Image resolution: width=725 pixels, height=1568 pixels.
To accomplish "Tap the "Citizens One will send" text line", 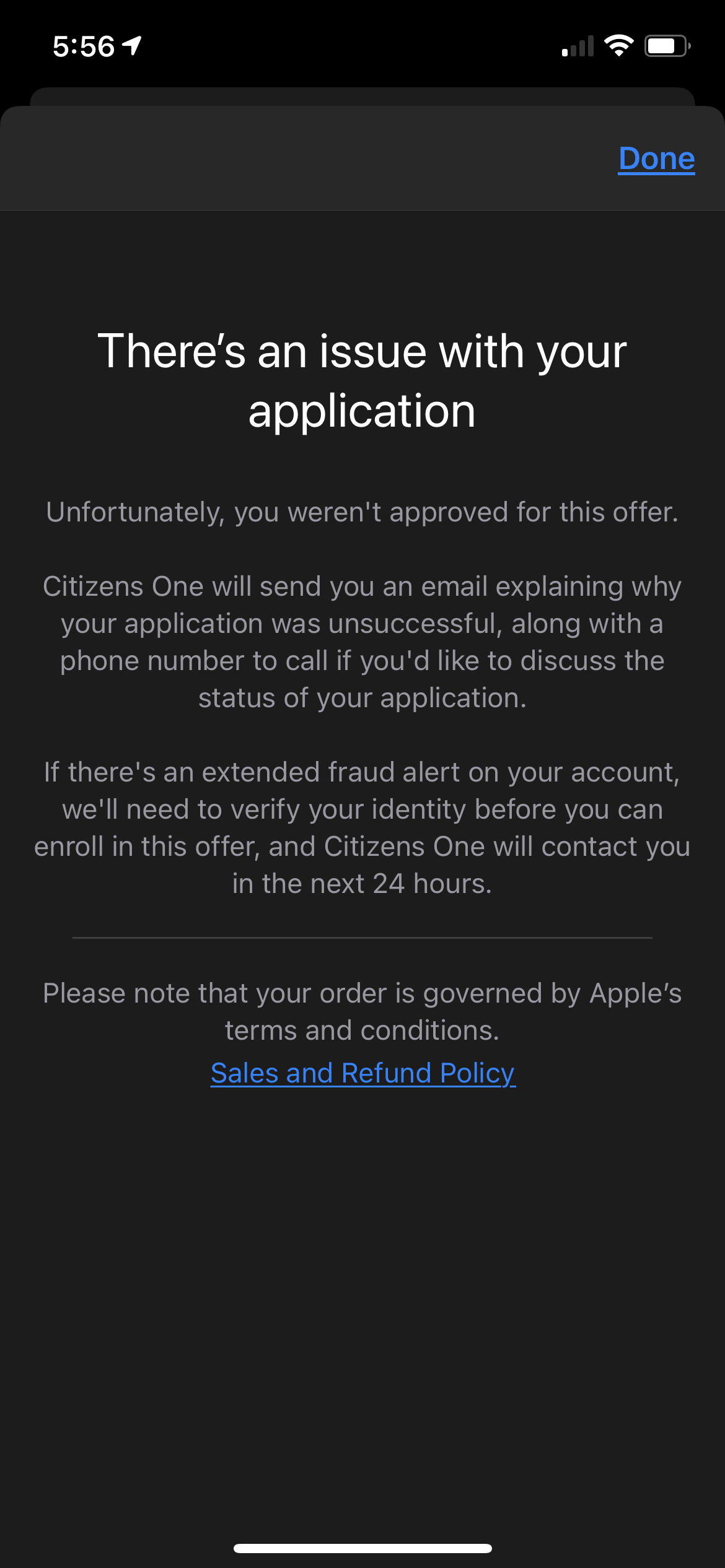I will pos(362,586).
